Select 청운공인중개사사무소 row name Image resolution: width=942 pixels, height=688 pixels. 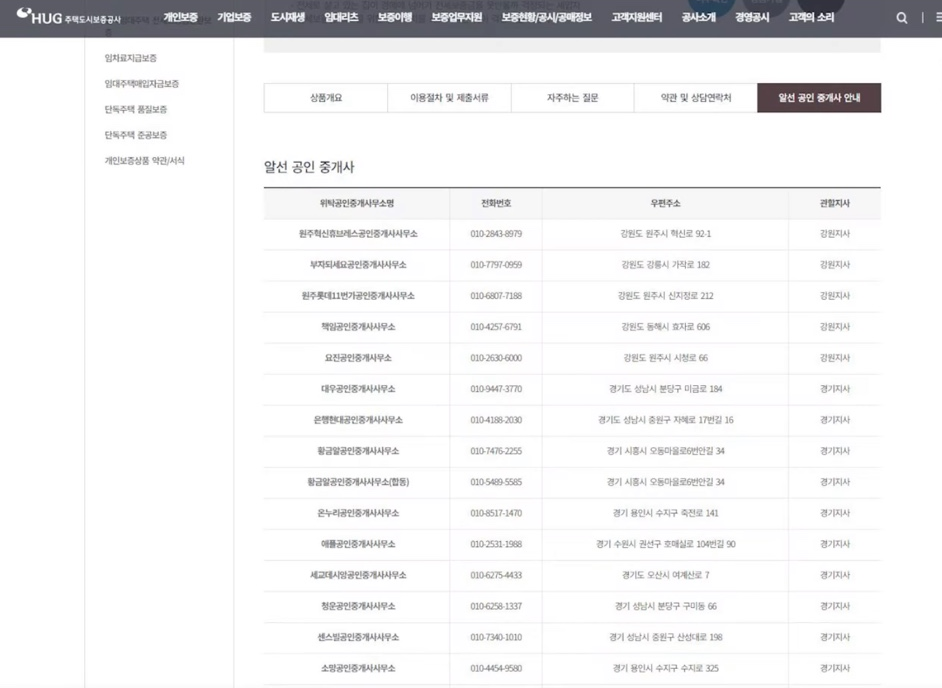pyautogui.click(x=358, y=607)
